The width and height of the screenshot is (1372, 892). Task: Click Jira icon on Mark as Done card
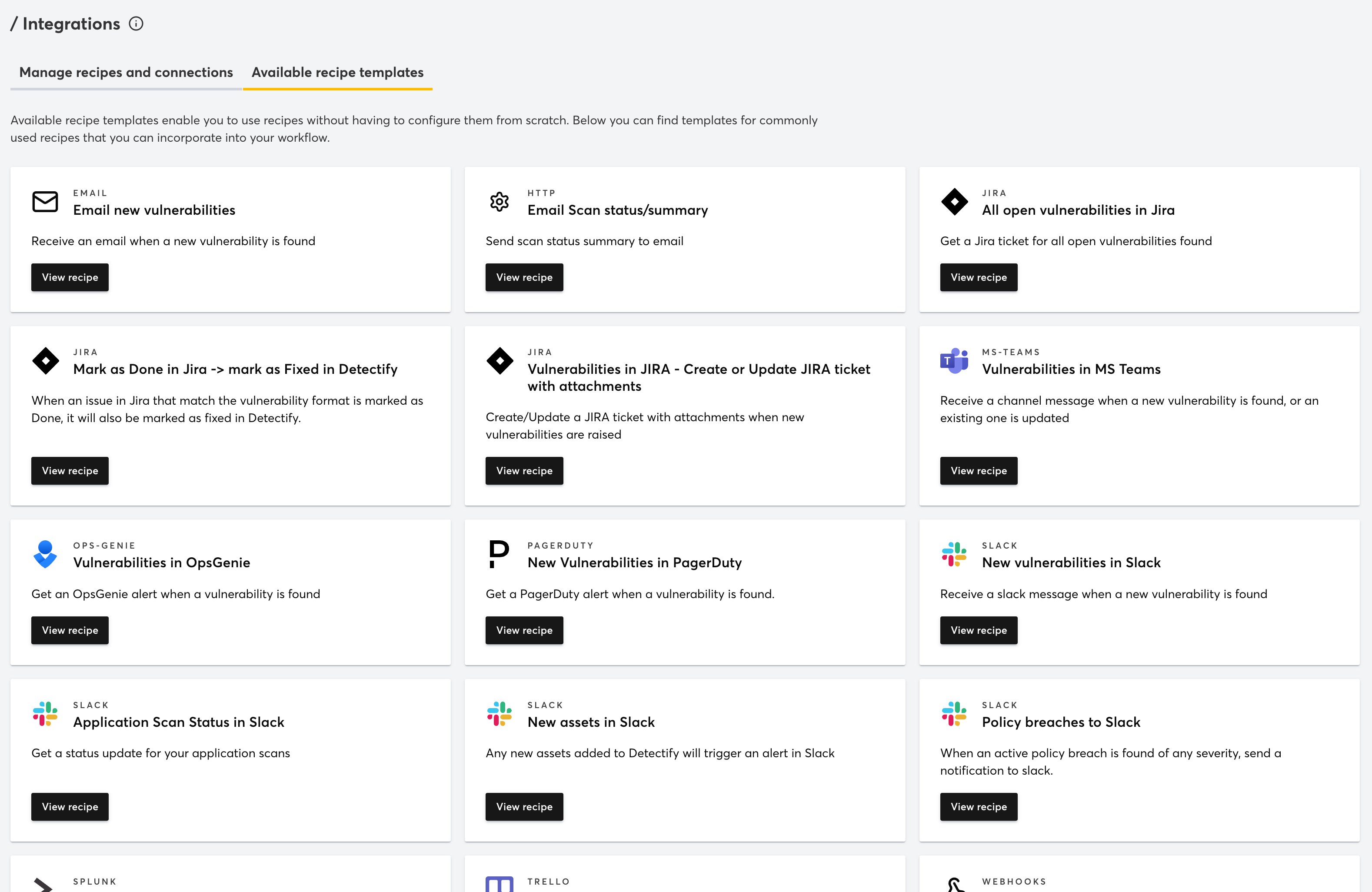click(46, 361)
